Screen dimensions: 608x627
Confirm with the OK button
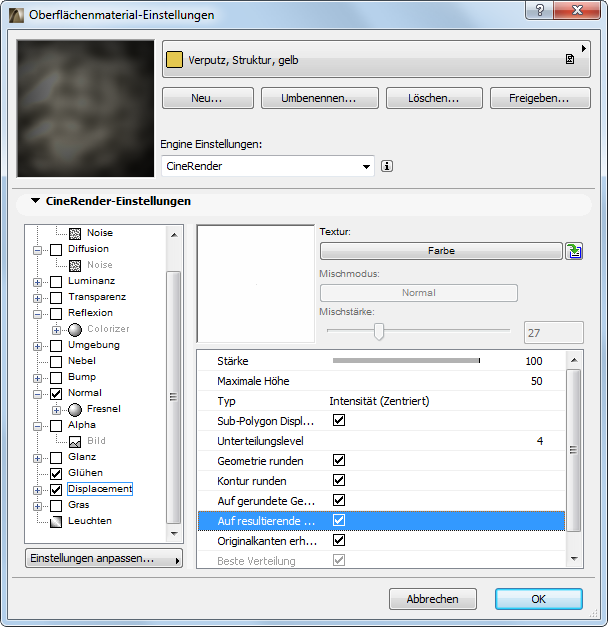tap(538, 599)
